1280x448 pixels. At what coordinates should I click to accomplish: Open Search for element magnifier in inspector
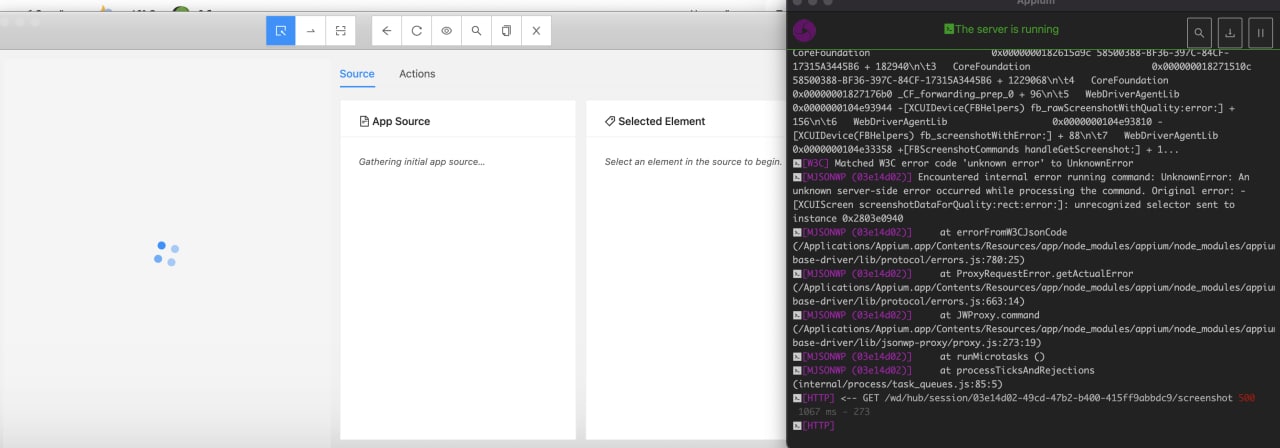point(477,31)
